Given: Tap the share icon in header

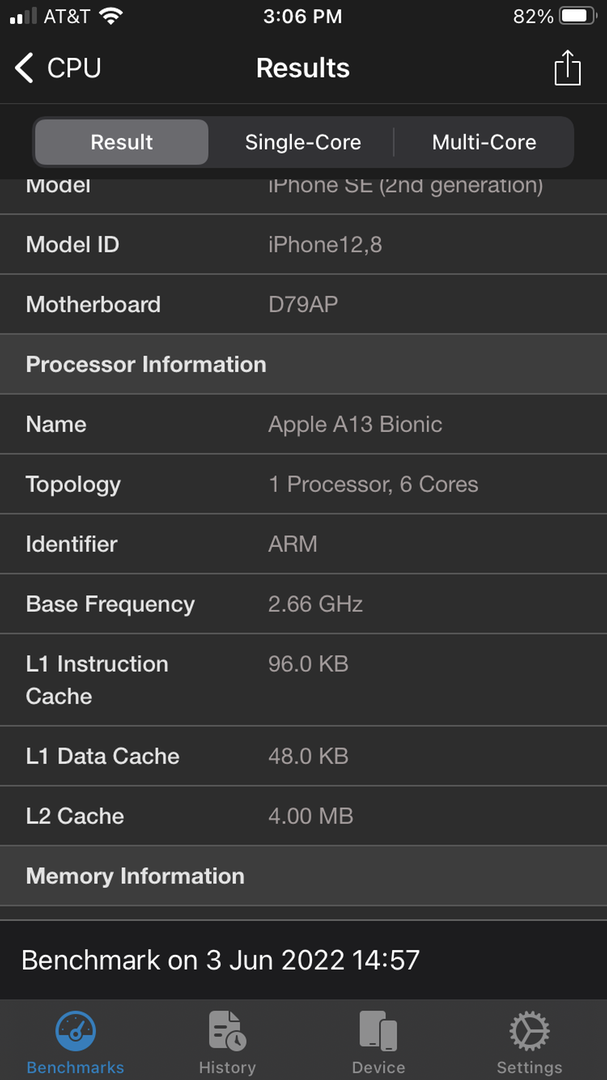Looking at the screenshot, I should pyautogui.click(x=567, y=68).
